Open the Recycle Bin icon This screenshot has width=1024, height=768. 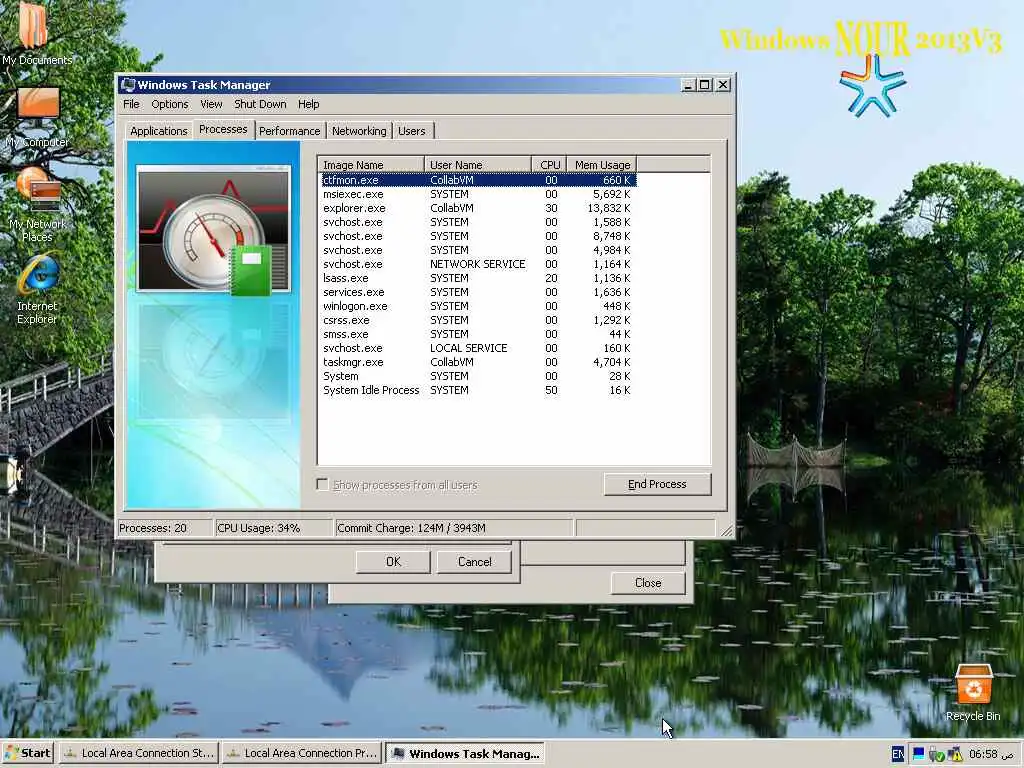[973, 692]
